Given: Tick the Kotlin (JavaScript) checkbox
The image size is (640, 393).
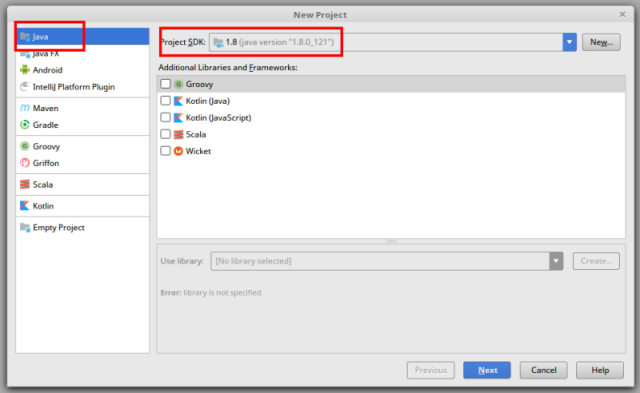Looking at the screenshot, I should pyautogui.click(x=165, y=118).
